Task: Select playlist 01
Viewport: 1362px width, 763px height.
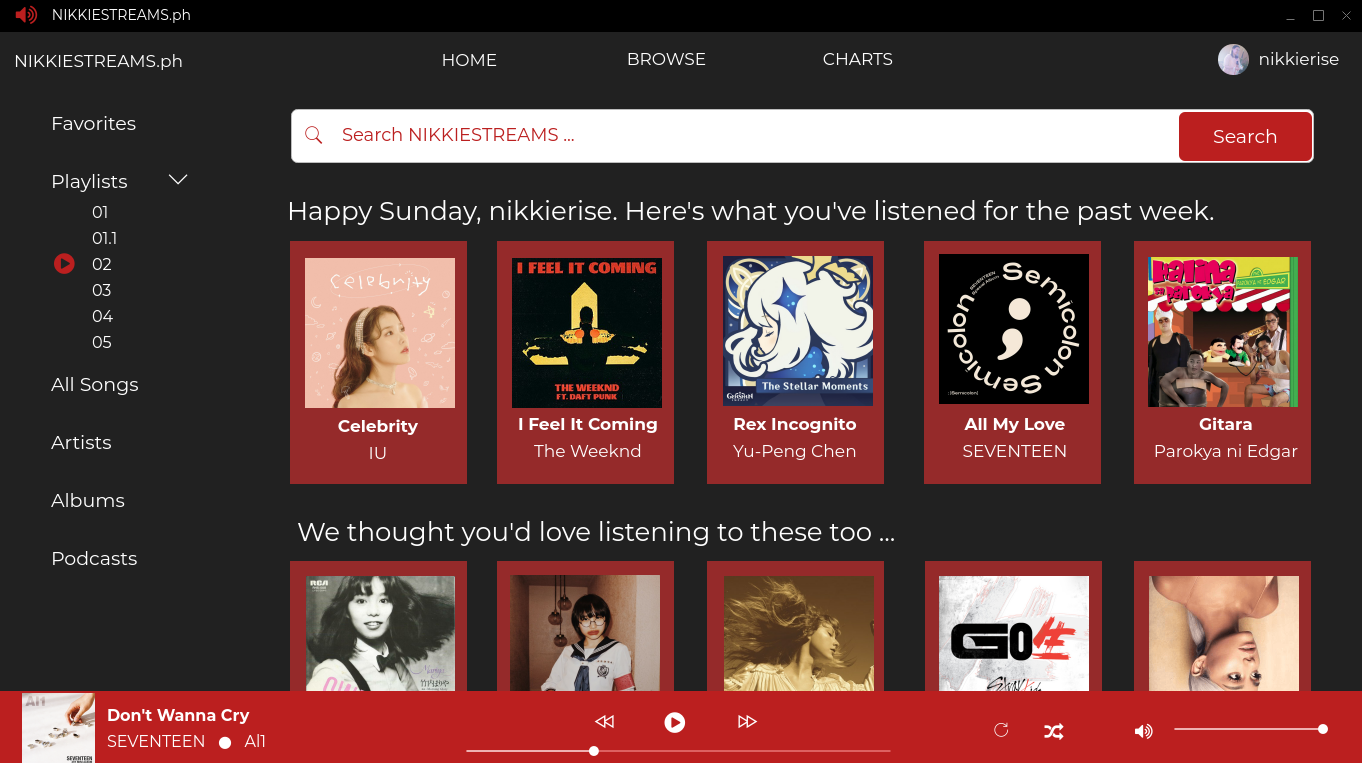Action: click(x=100, y=212)
